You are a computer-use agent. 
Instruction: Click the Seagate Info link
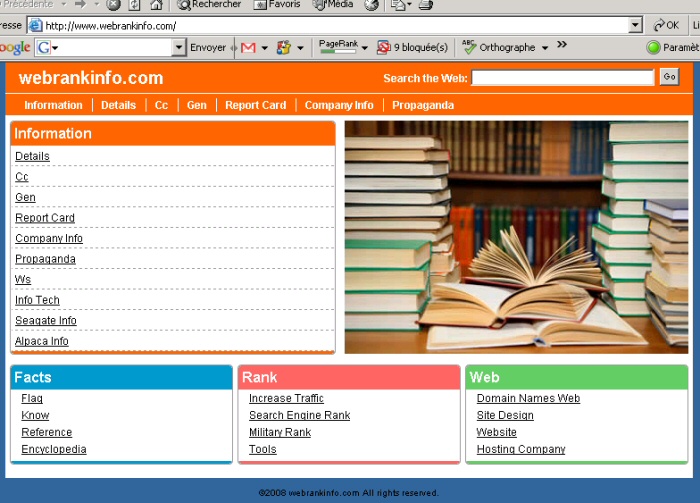coord(46,320)
